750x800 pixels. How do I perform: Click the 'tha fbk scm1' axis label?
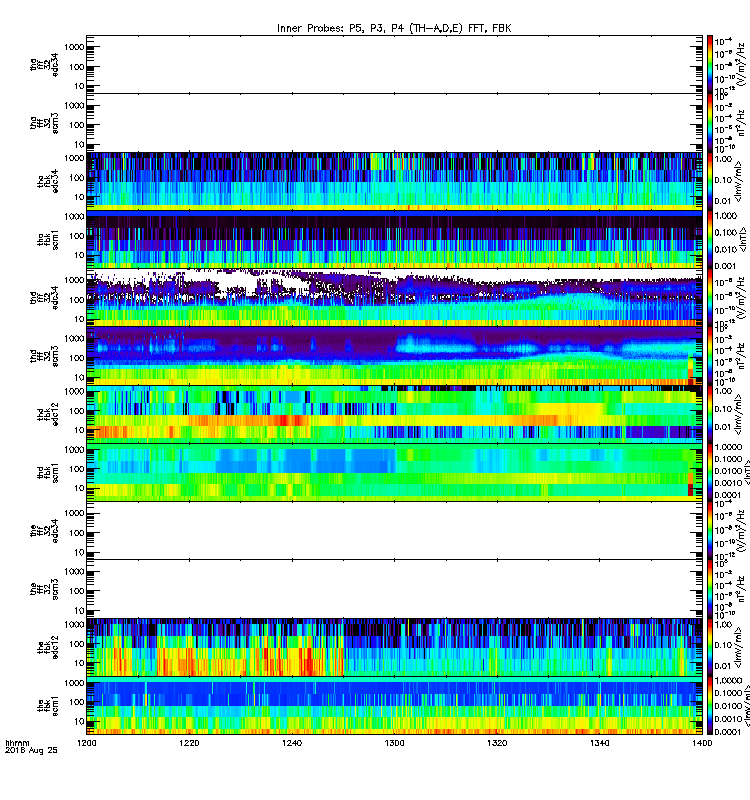click(47, 239)
